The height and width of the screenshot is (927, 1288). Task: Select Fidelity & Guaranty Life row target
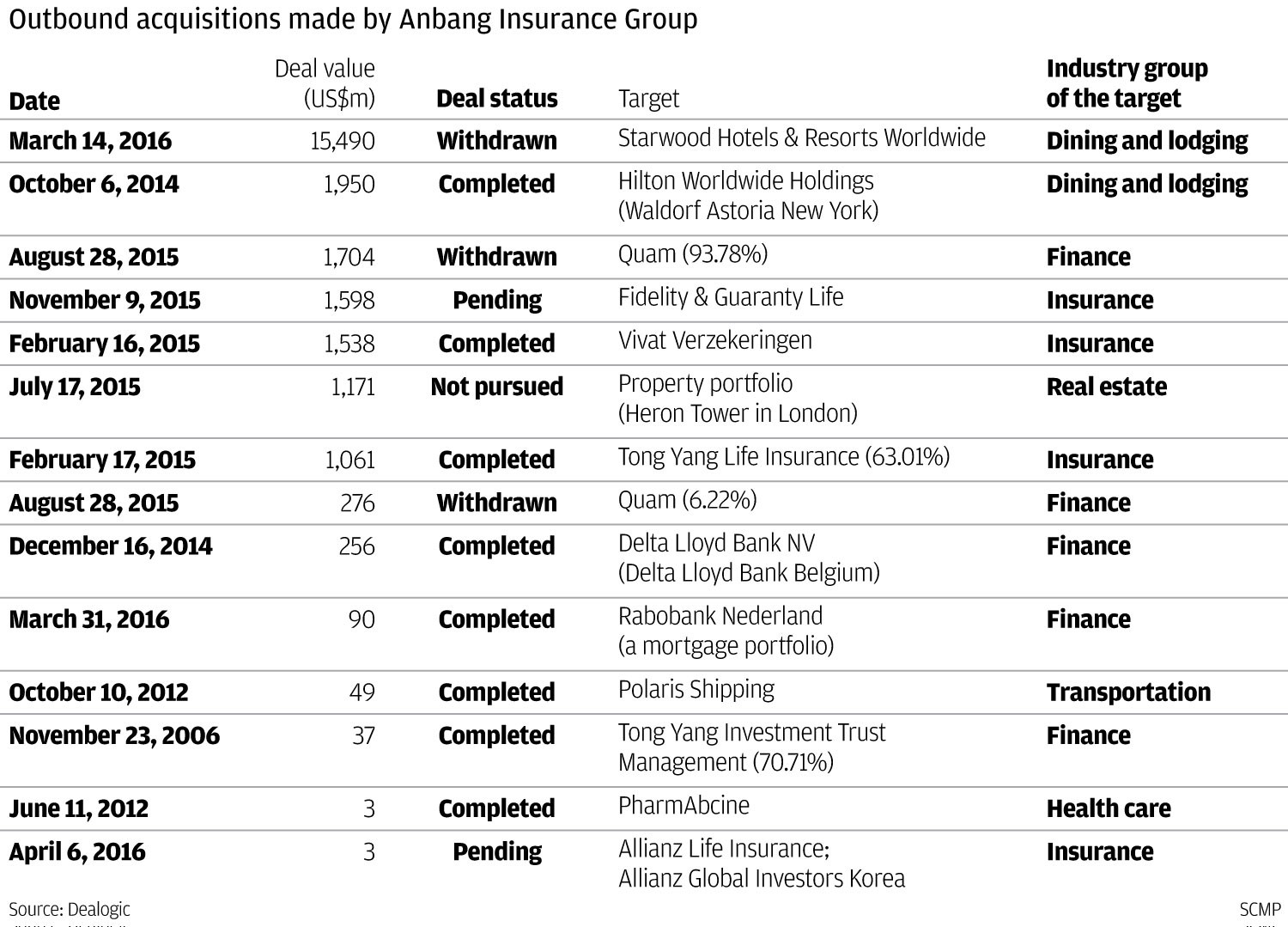730,297
